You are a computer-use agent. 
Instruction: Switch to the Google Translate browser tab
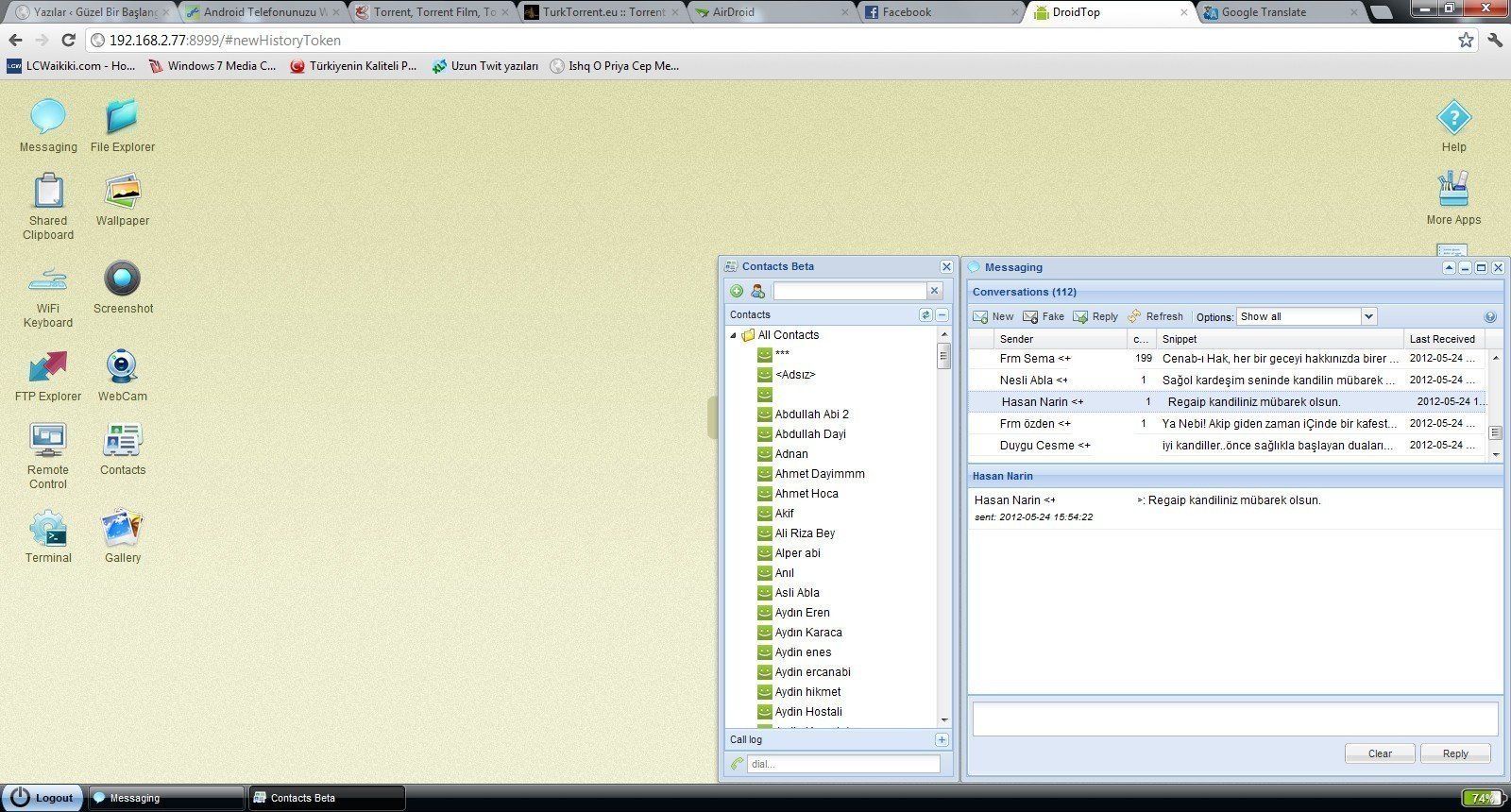(x=1264, y=12)
